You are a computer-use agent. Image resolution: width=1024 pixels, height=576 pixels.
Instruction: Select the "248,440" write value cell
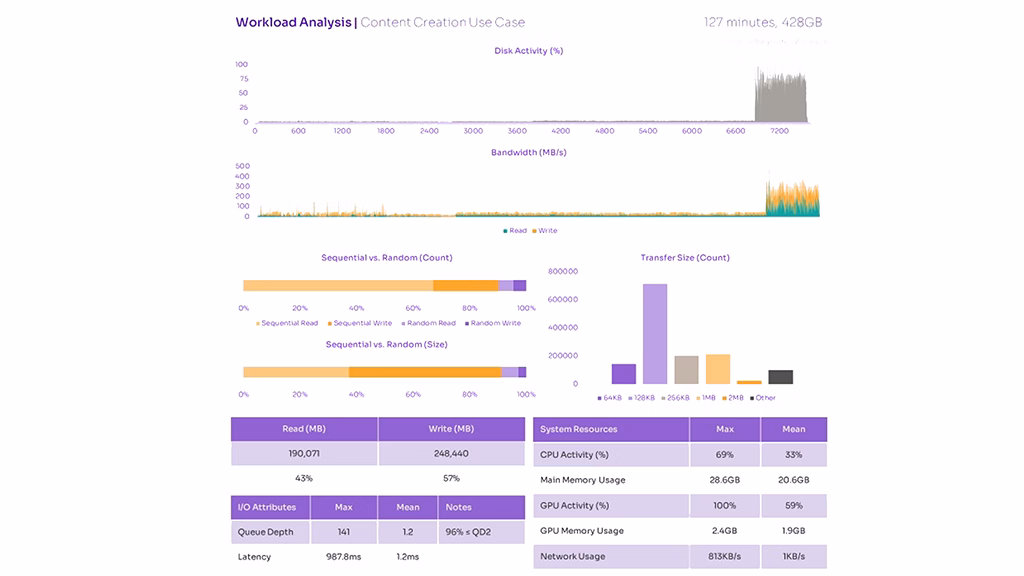451,453
